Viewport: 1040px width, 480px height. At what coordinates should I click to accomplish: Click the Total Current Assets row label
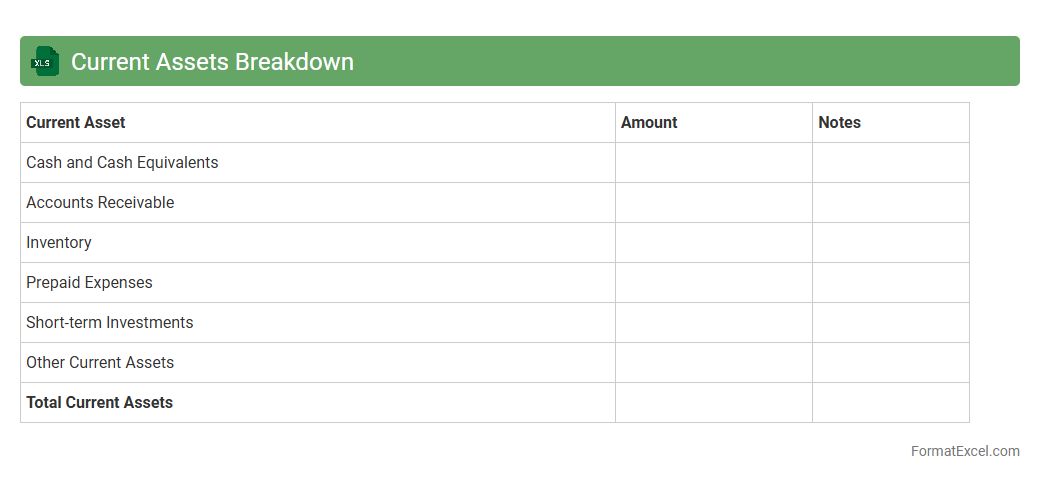(99, 402)
